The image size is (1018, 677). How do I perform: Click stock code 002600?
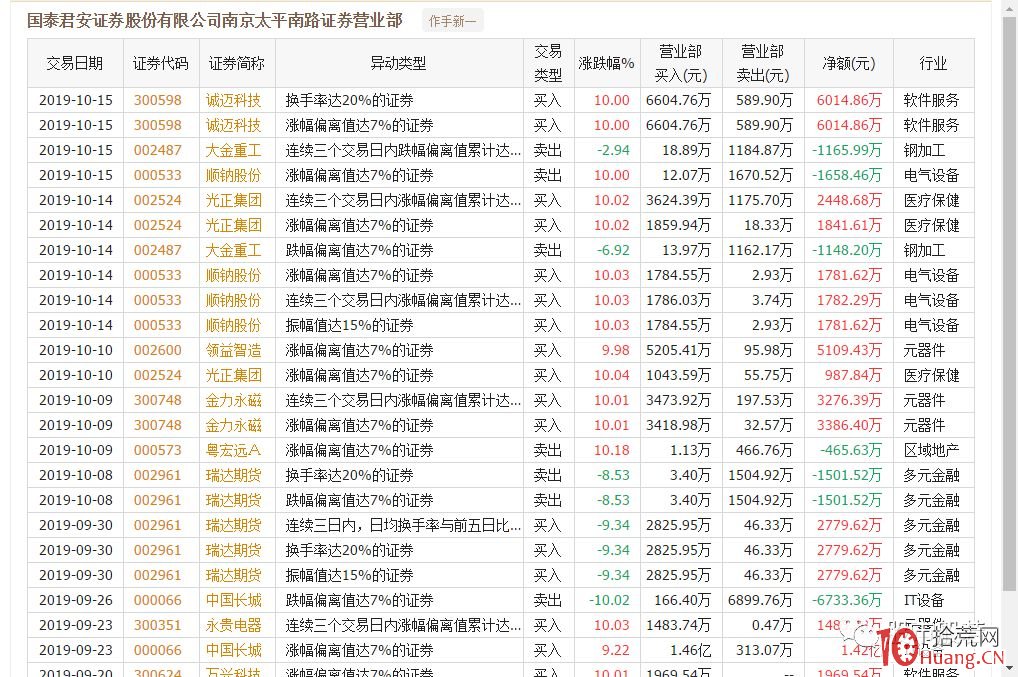[157, 350]
